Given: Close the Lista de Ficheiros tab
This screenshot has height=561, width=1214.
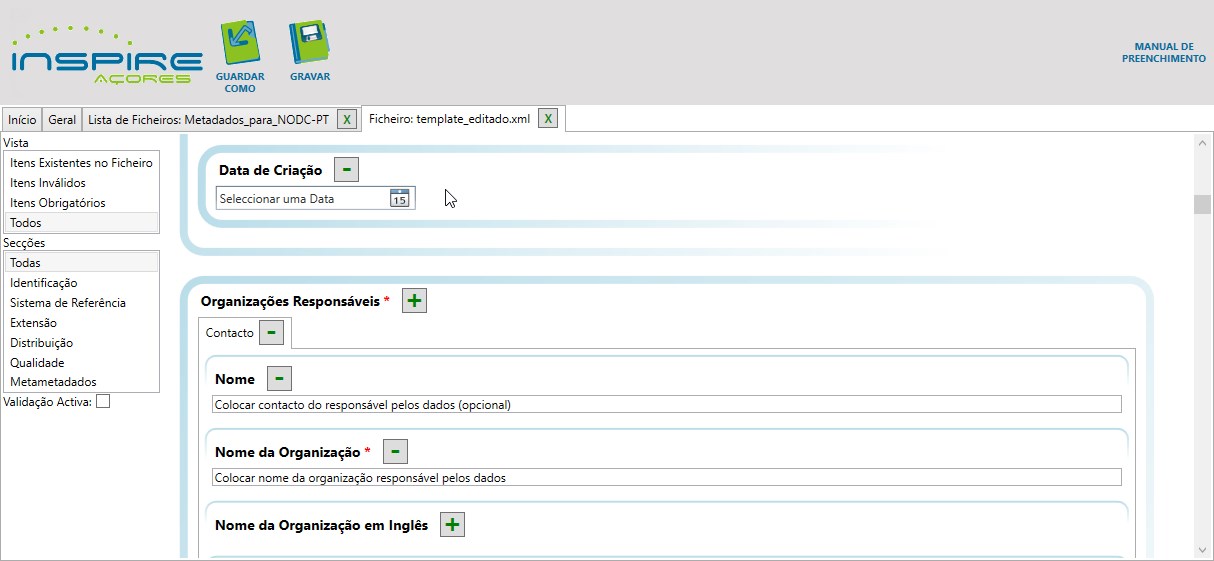Looking at the screenshot, I should (x=346, y=120).
